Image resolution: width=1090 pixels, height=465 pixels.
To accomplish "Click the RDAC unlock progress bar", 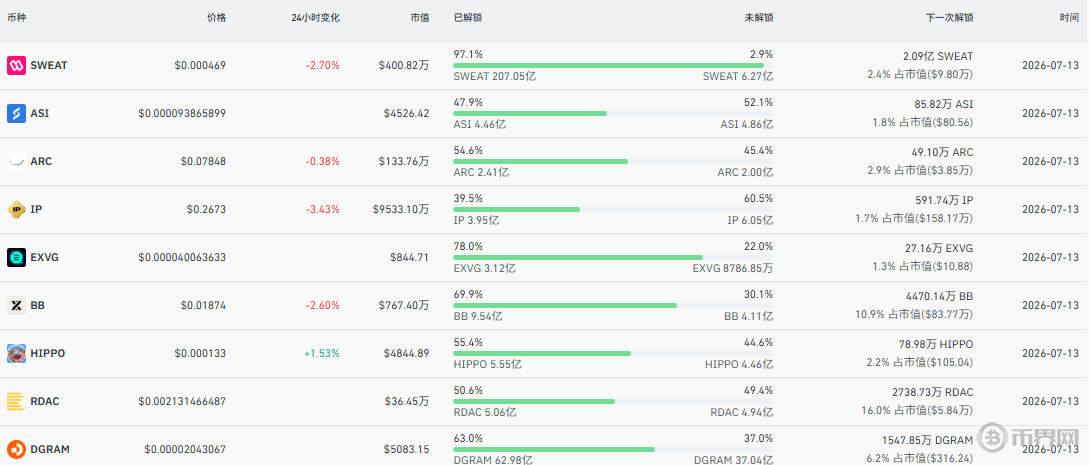I will click(613, 401).
